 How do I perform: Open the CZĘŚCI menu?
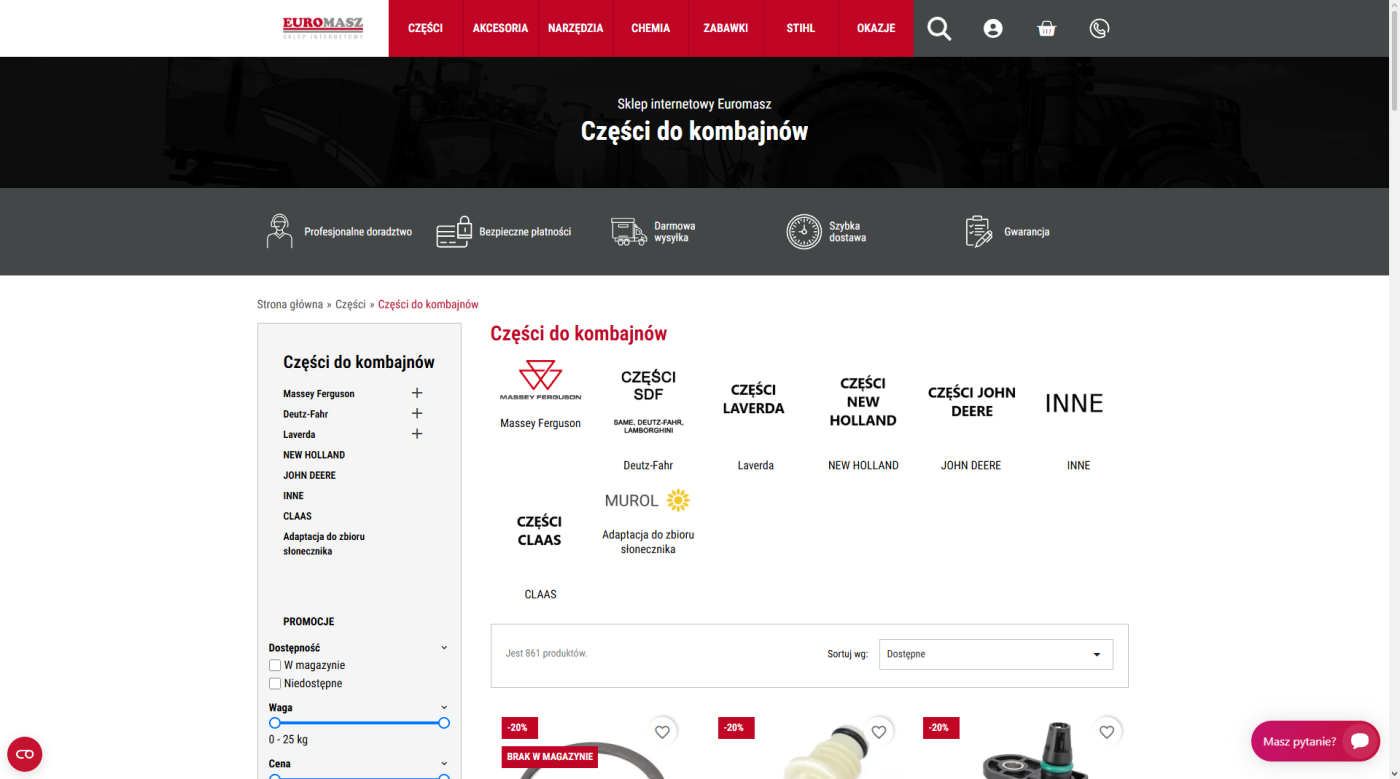click(425, 28)
